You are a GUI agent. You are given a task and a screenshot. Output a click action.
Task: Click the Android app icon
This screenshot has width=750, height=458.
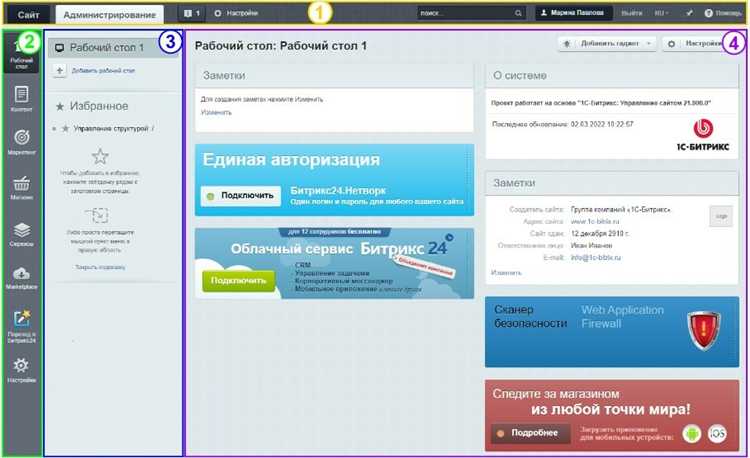pos(692,434)
